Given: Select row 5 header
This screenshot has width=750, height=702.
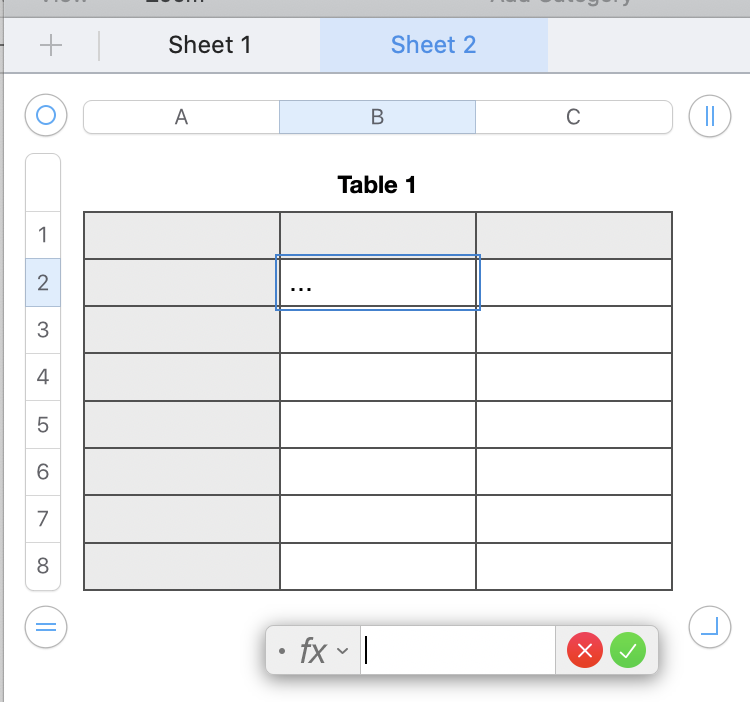Looking at the screenshot, I should click(43, 425).
